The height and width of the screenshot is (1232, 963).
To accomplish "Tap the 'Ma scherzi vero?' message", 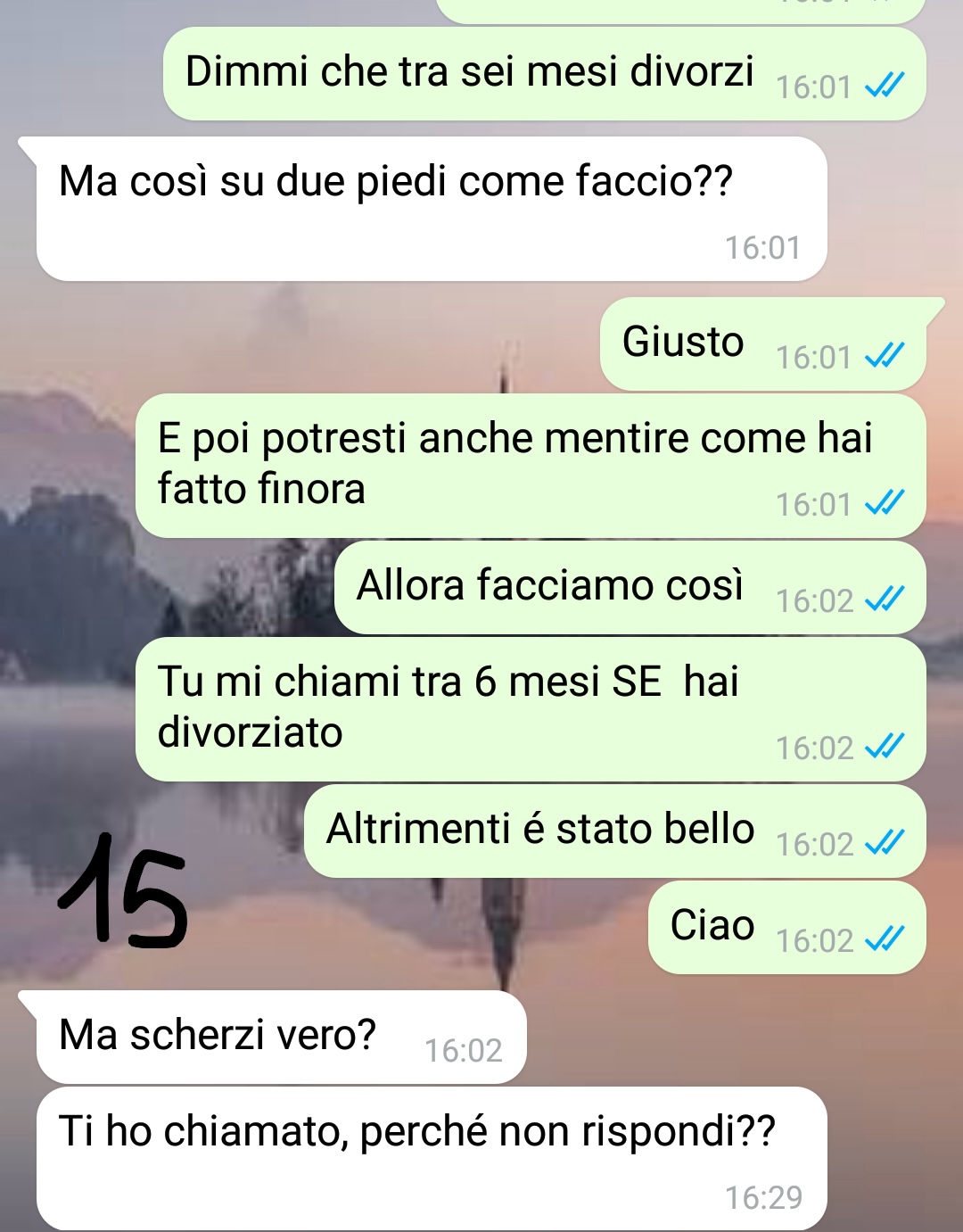I will [282, 1038].
